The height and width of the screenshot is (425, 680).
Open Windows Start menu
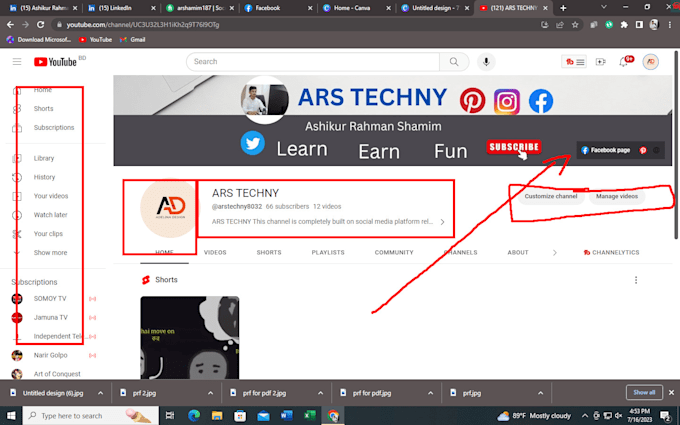[11, 415]
